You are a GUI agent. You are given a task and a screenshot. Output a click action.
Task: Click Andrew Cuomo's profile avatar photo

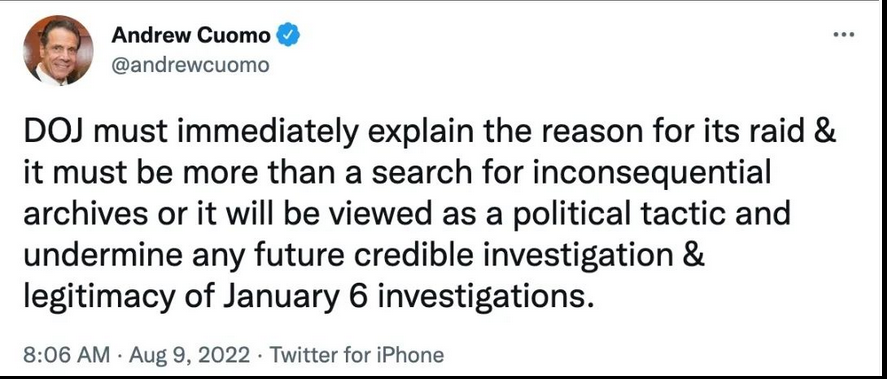(x=58, y=50)
